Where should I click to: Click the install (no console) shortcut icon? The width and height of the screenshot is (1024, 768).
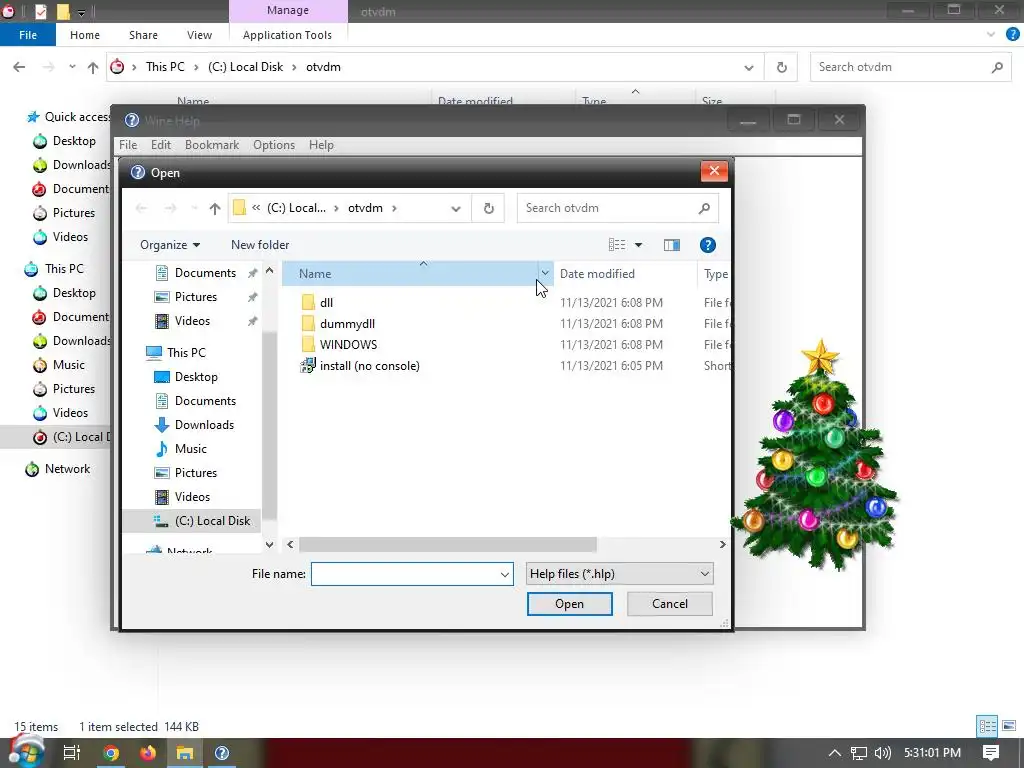pyautogui.click(x=308, y=366)
